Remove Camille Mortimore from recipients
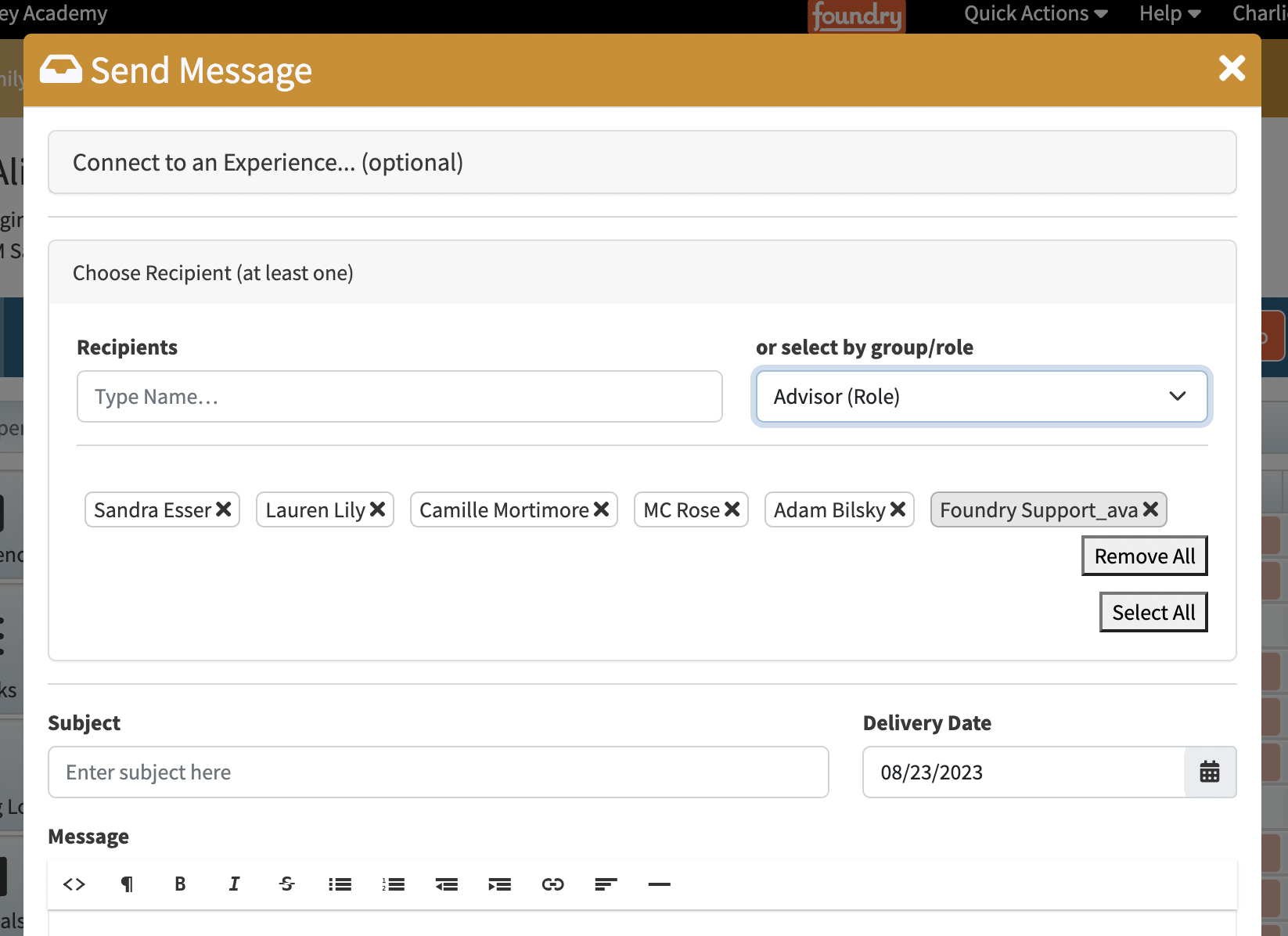 pyautogui.click(x=602, y=509)
